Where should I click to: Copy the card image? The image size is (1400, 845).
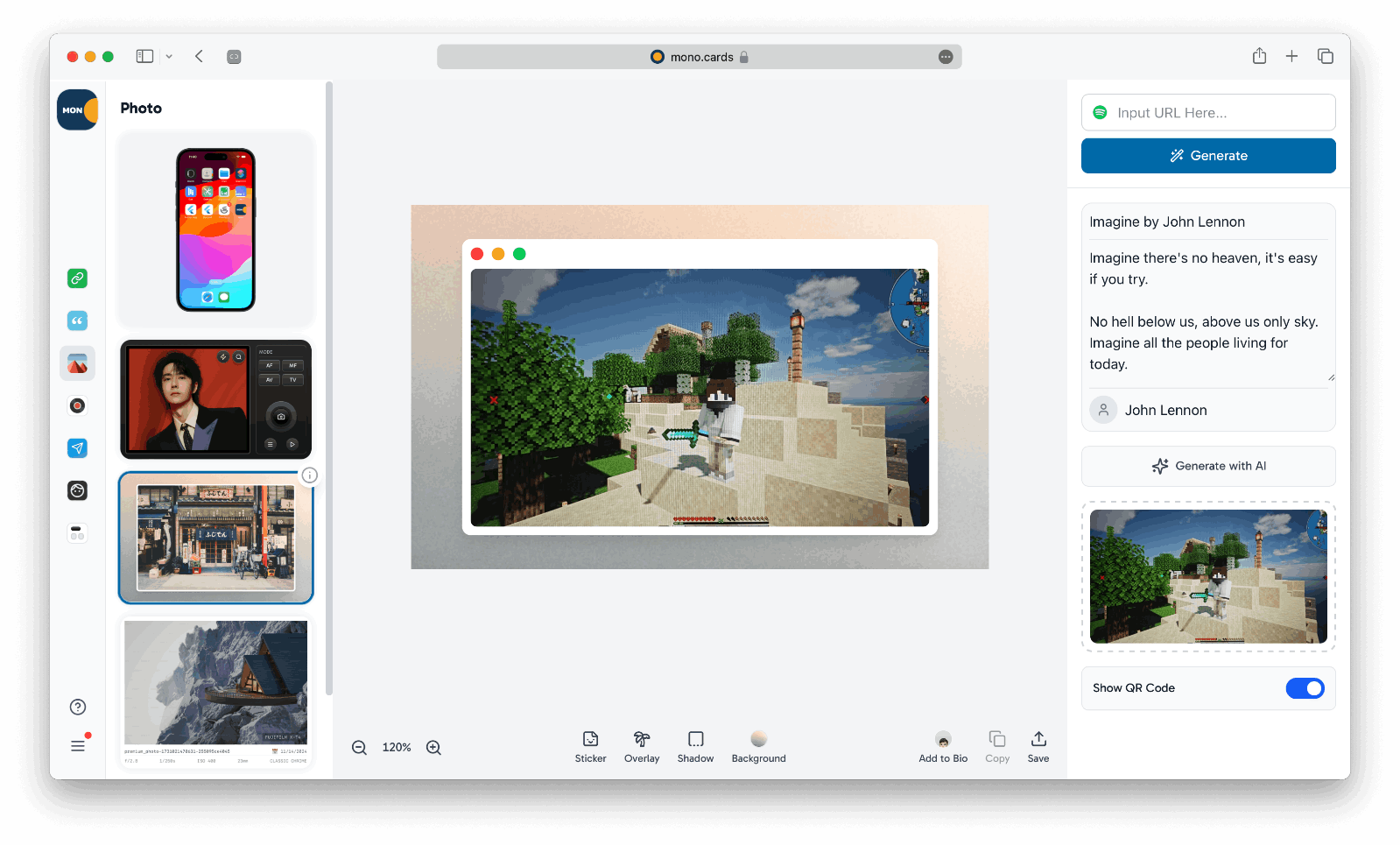(x=997, y=747)
